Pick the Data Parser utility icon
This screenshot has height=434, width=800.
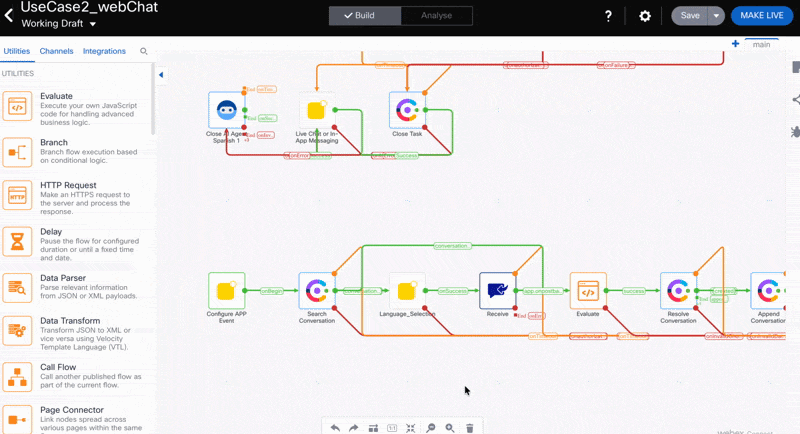click(17, 288)
